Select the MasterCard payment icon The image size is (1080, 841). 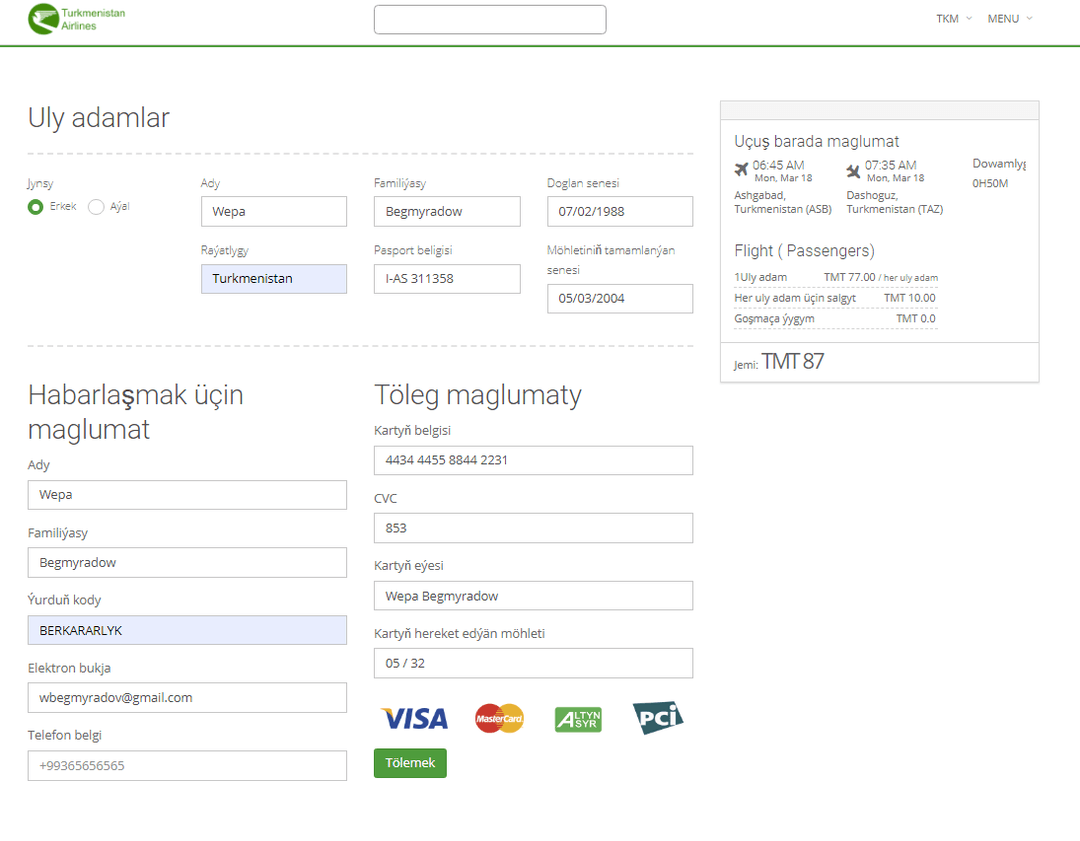tap(498, 718)
